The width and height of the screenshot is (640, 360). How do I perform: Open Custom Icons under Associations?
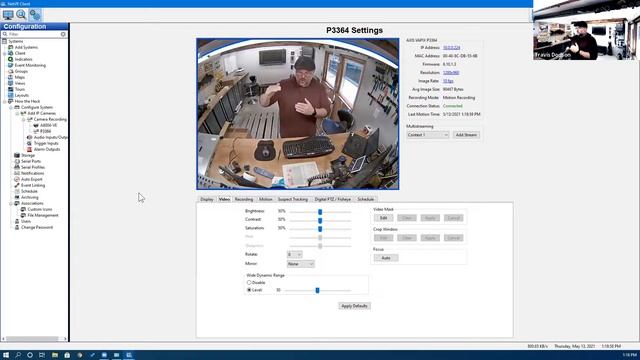point(40,209)
